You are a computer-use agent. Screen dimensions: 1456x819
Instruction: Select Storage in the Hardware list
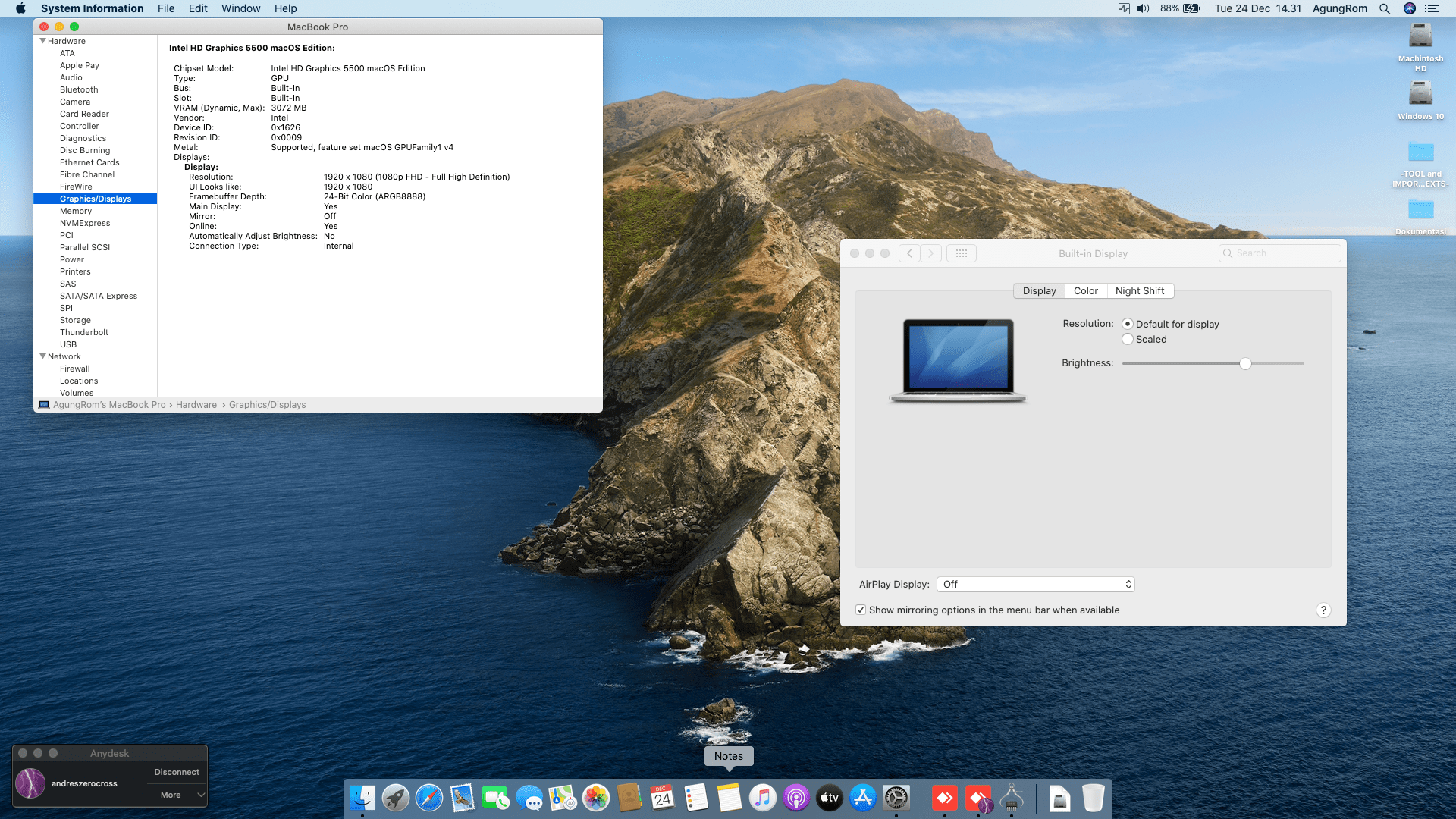[x=75, y=320]
